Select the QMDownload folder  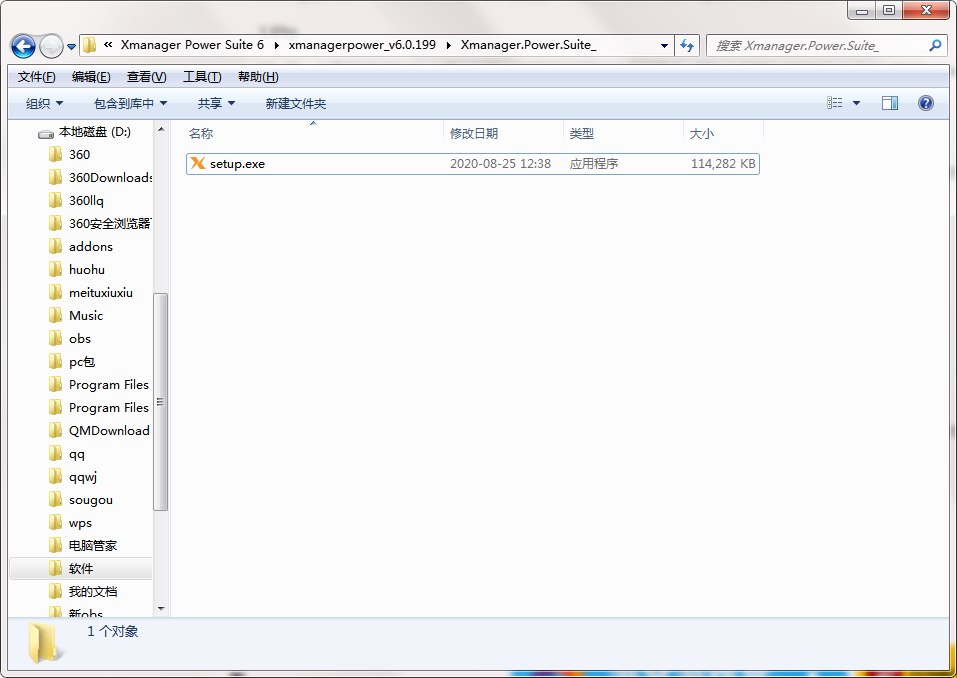pos(109,431)
